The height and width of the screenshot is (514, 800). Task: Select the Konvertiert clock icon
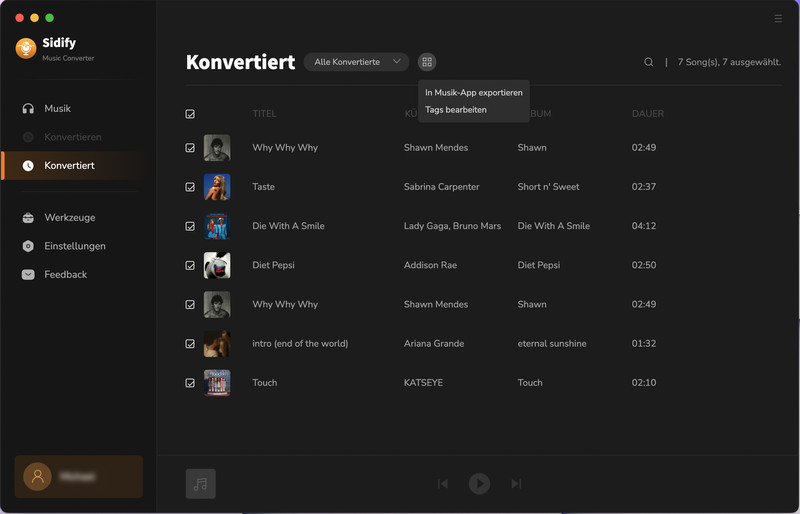[x=28, y=166]
